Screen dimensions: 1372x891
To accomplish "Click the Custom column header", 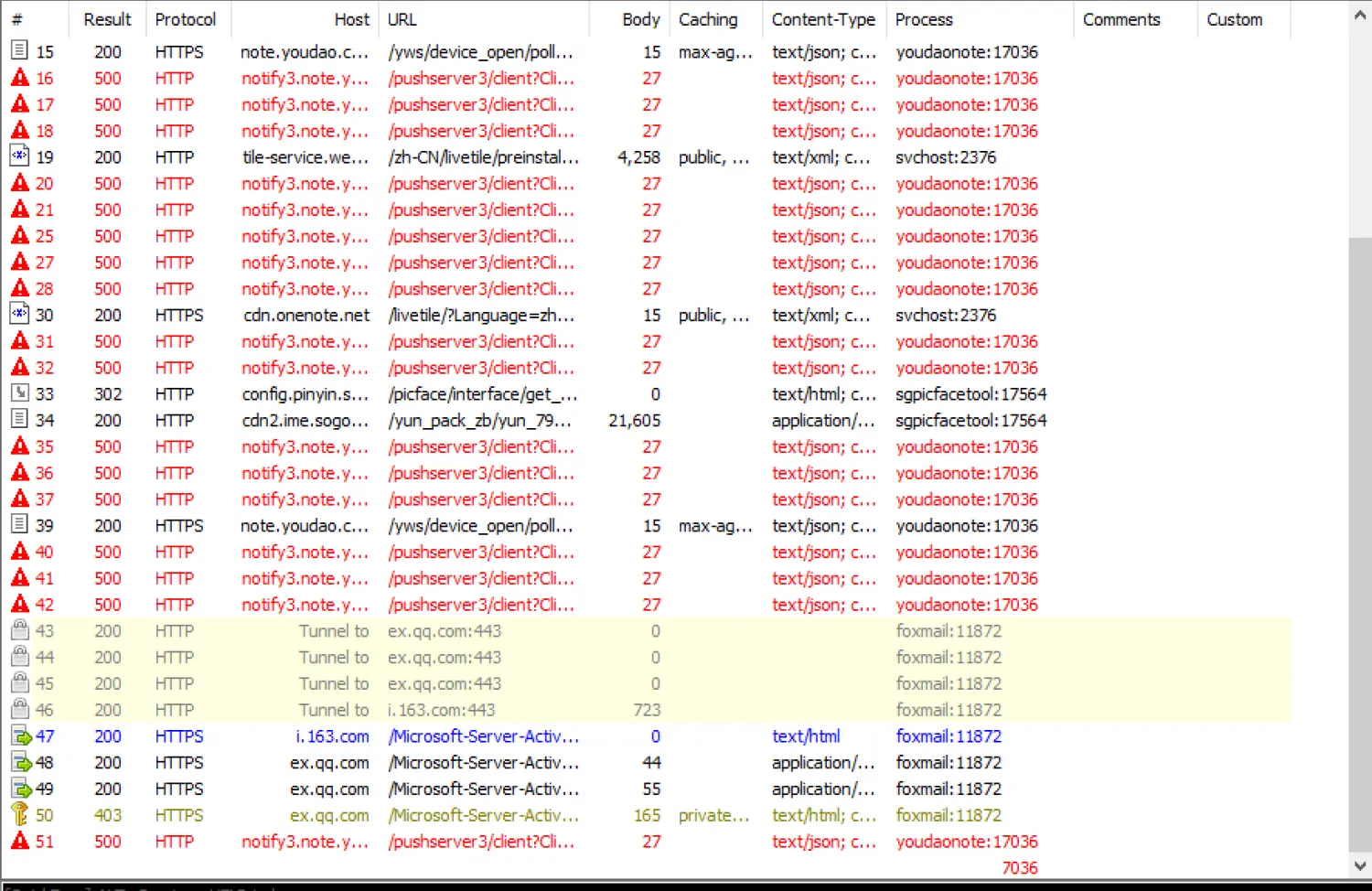I will click(1244, 19).
